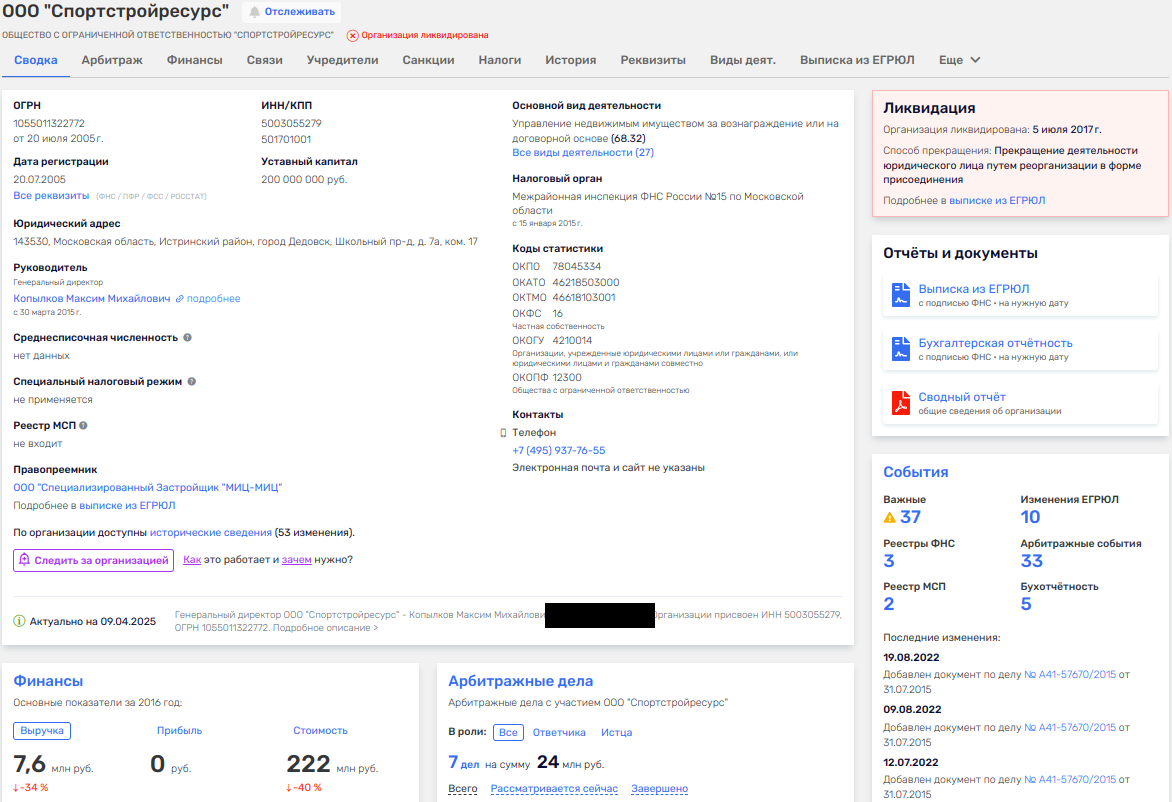Open the Сводка tab
This screenshot has width=1172, height=802.
pos(36,60)
